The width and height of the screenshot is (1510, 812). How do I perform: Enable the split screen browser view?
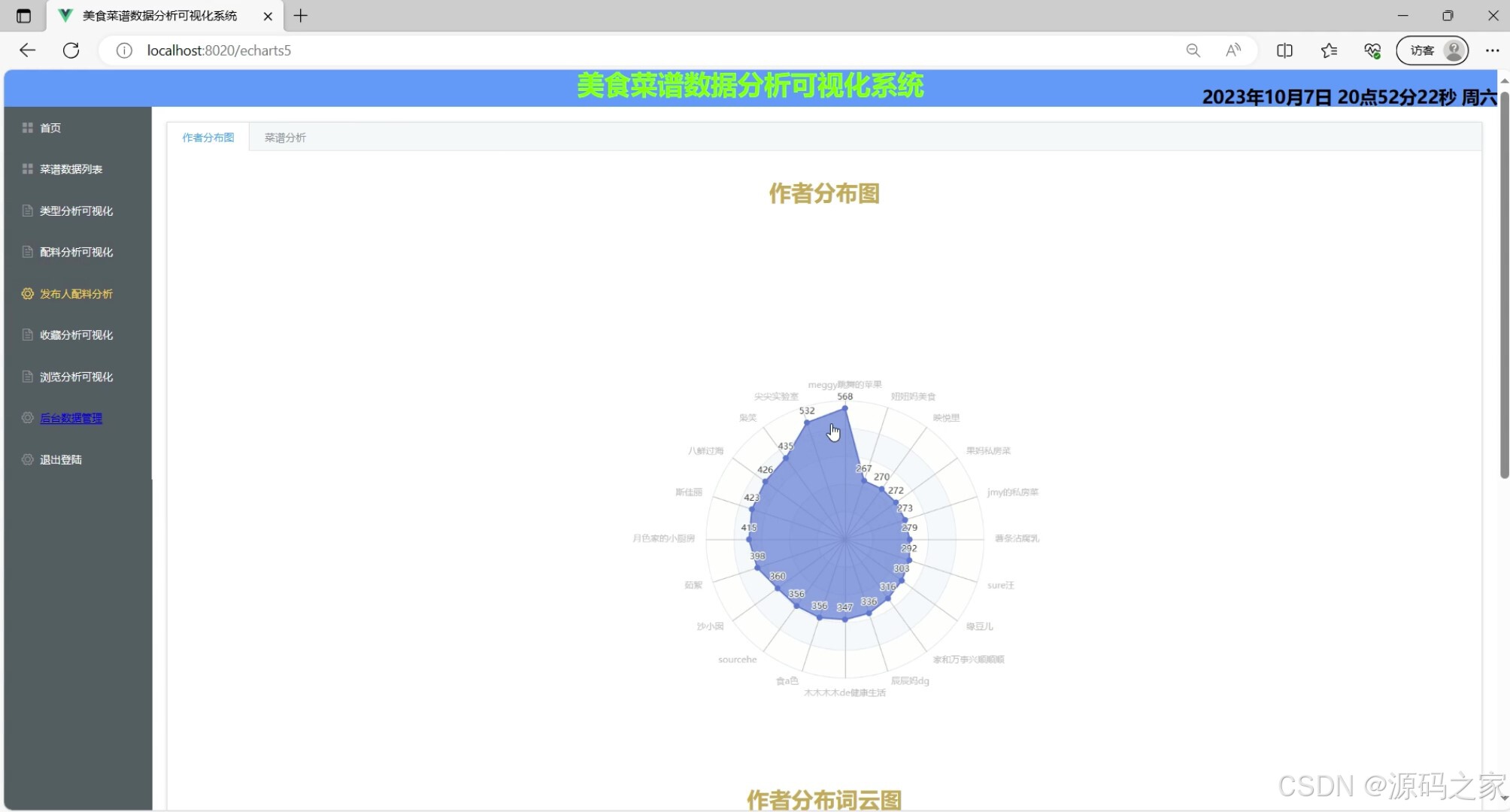(x=1284, y=50)
